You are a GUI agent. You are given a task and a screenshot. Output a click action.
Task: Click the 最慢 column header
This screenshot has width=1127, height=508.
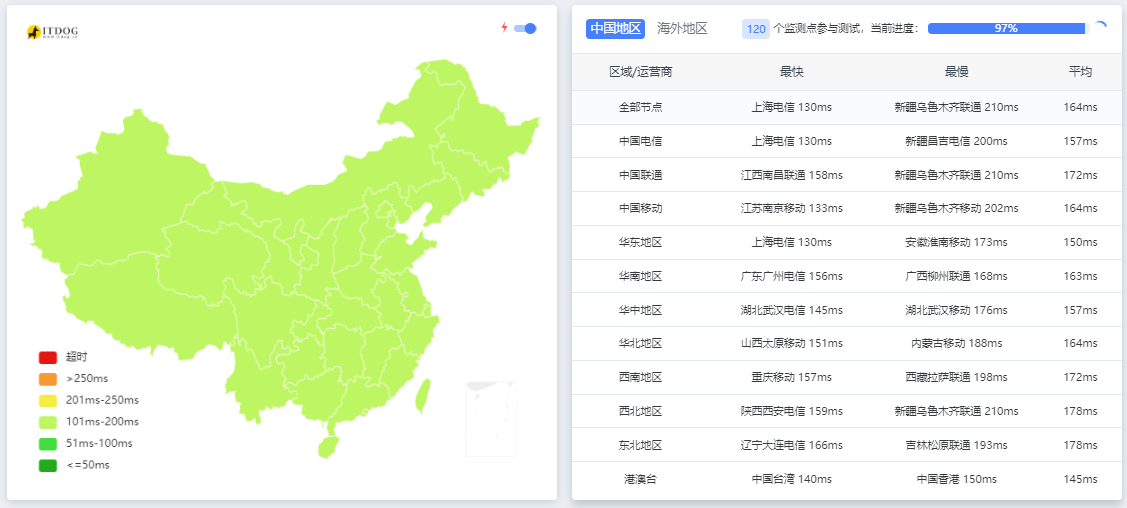(956, 72)
